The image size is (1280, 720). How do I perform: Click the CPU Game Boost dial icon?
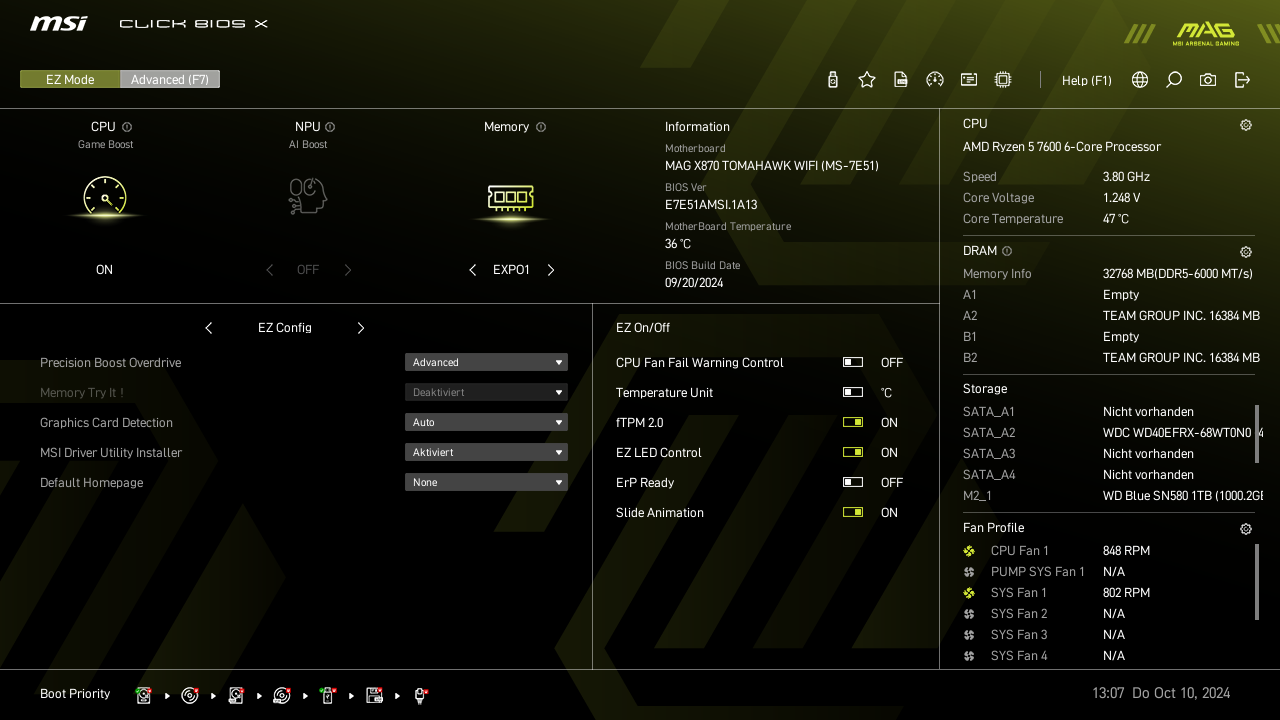(x=105, y=197)
